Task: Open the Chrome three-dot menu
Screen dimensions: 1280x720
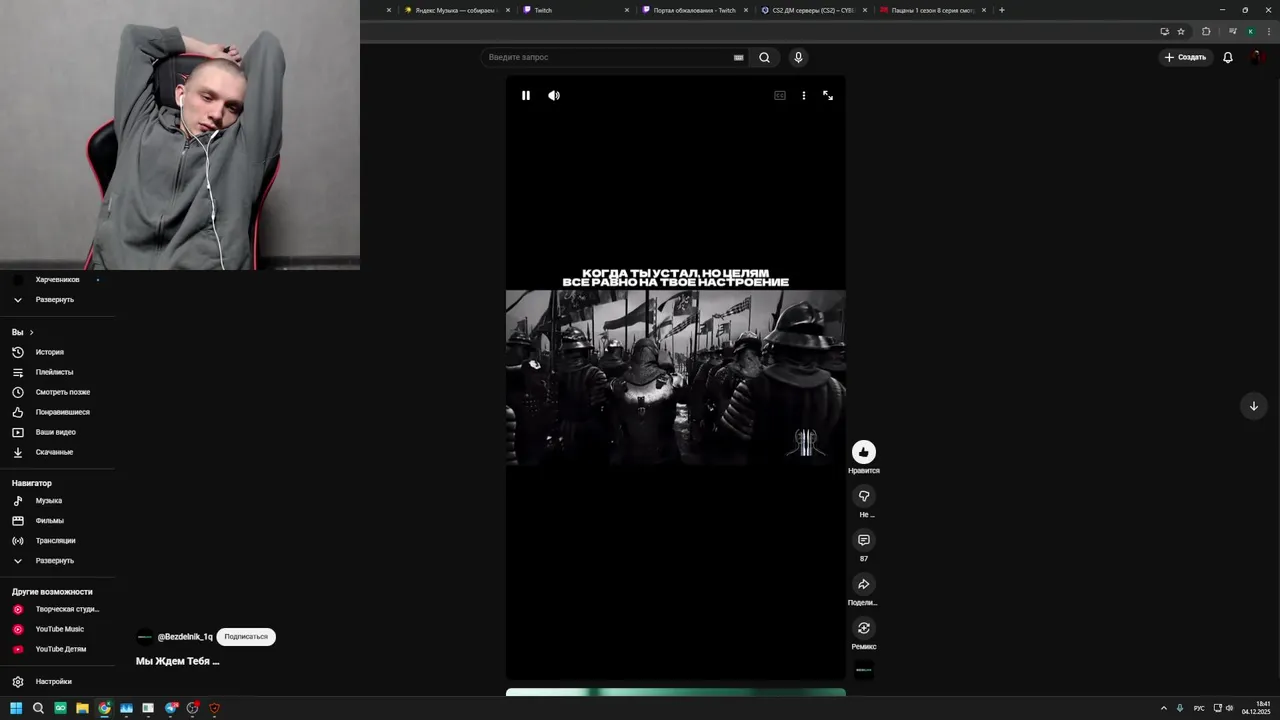Action: coord(1269,31)
